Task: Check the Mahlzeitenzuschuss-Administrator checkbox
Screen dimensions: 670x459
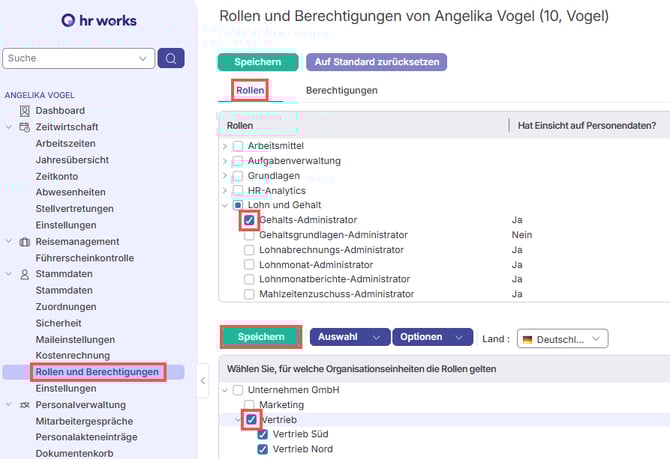Action: tap(249, 294)
